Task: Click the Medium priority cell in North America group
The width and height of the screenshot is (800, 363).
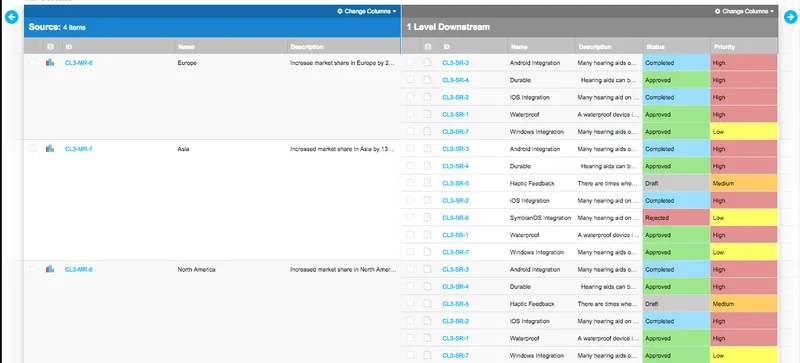Action: 743,304
